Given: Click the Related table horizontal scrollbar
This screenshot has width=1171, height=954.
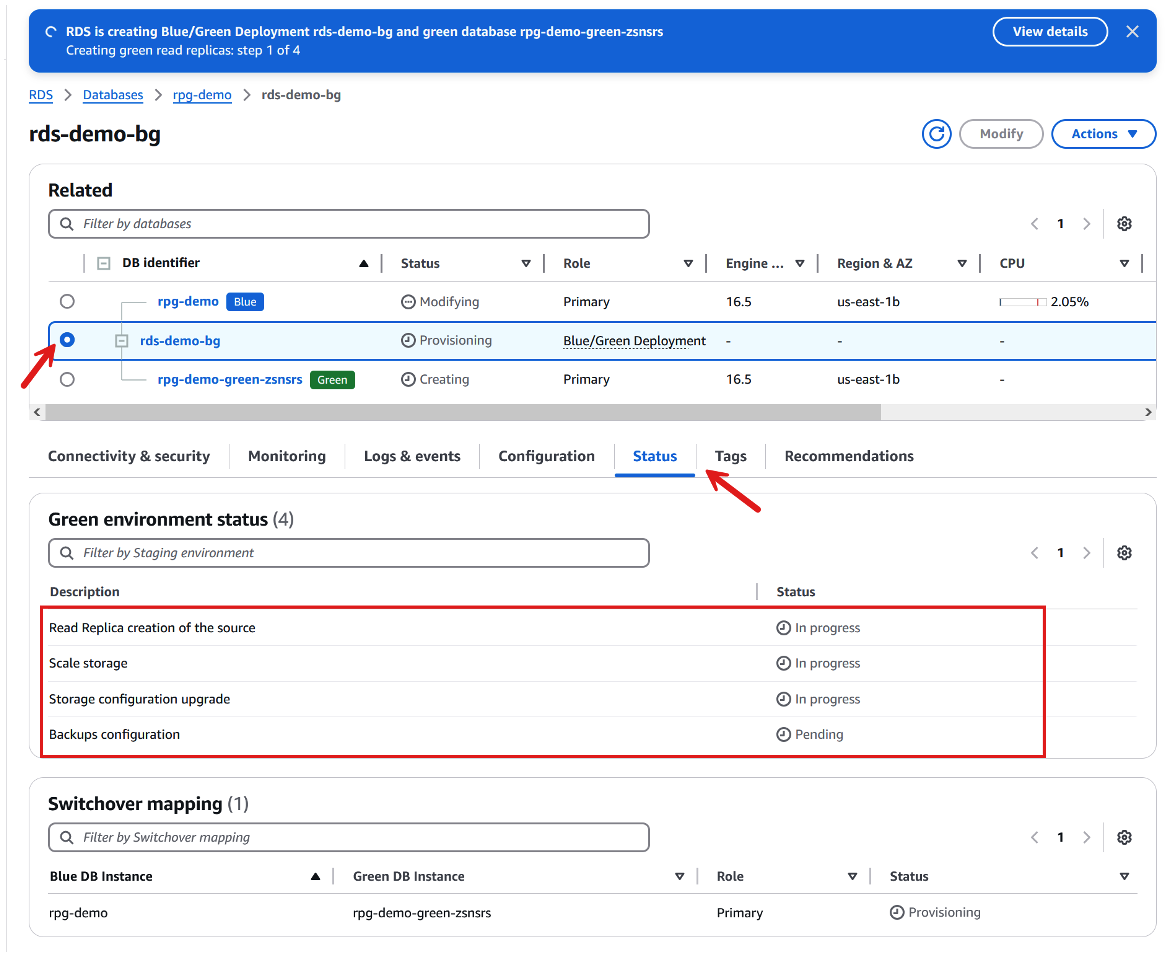Looking at the screenshot, I should [x=462, y=412].
